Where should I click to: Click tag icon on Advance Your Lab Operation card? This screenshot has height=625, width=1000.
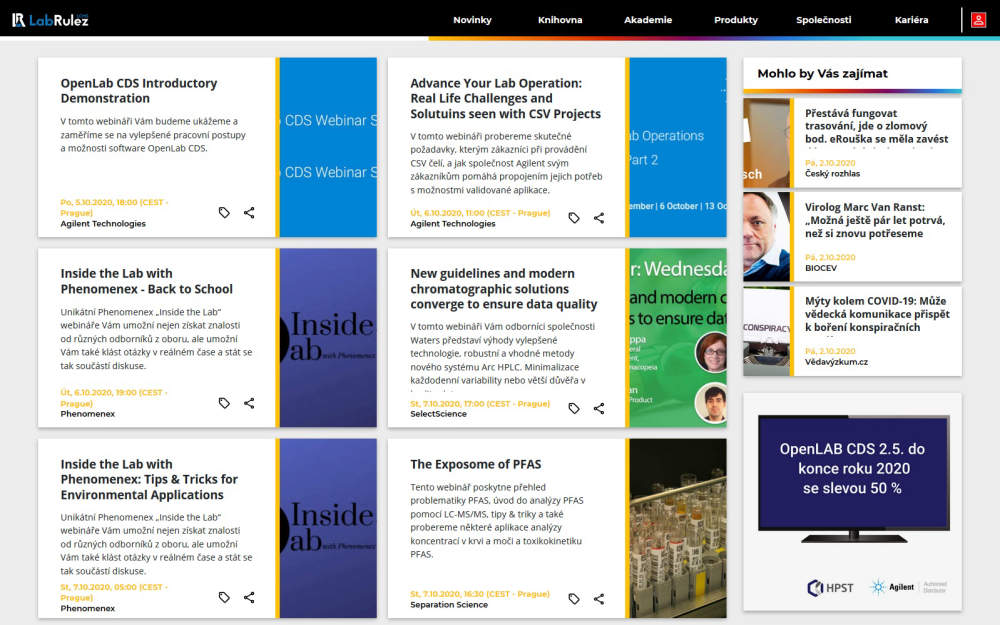point(574,218)
